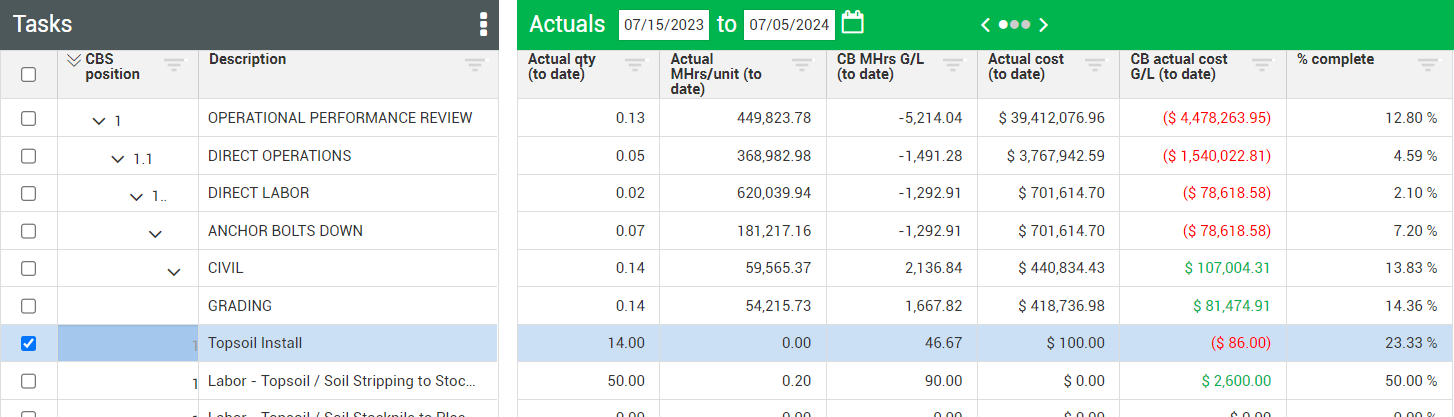The height and width of the screenshot is (417, 1454).
Task: Collapse the CIVIL tree row
Action: pos(174,271)
